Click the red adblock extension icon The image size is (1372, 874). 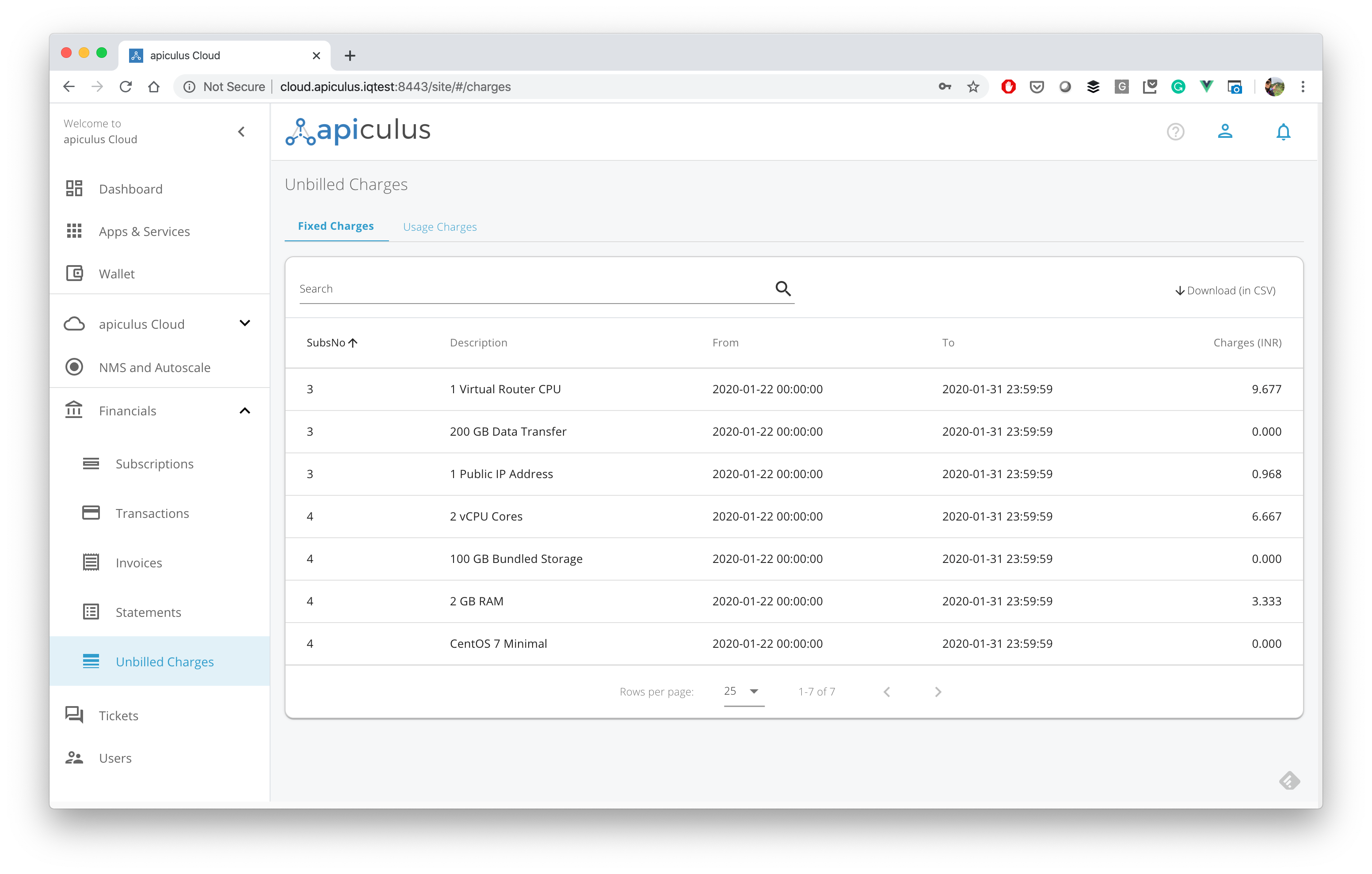(x=1009, y=87)
